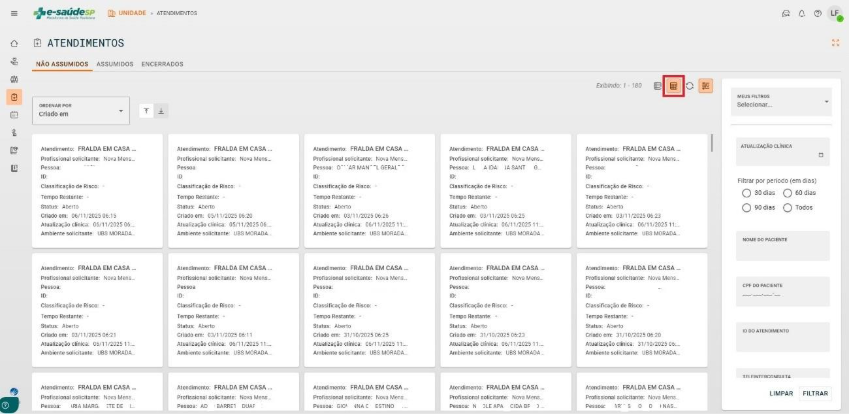The image size is (849, 414).
Task: Open the hamburger navigation menu
Action: 14,14
